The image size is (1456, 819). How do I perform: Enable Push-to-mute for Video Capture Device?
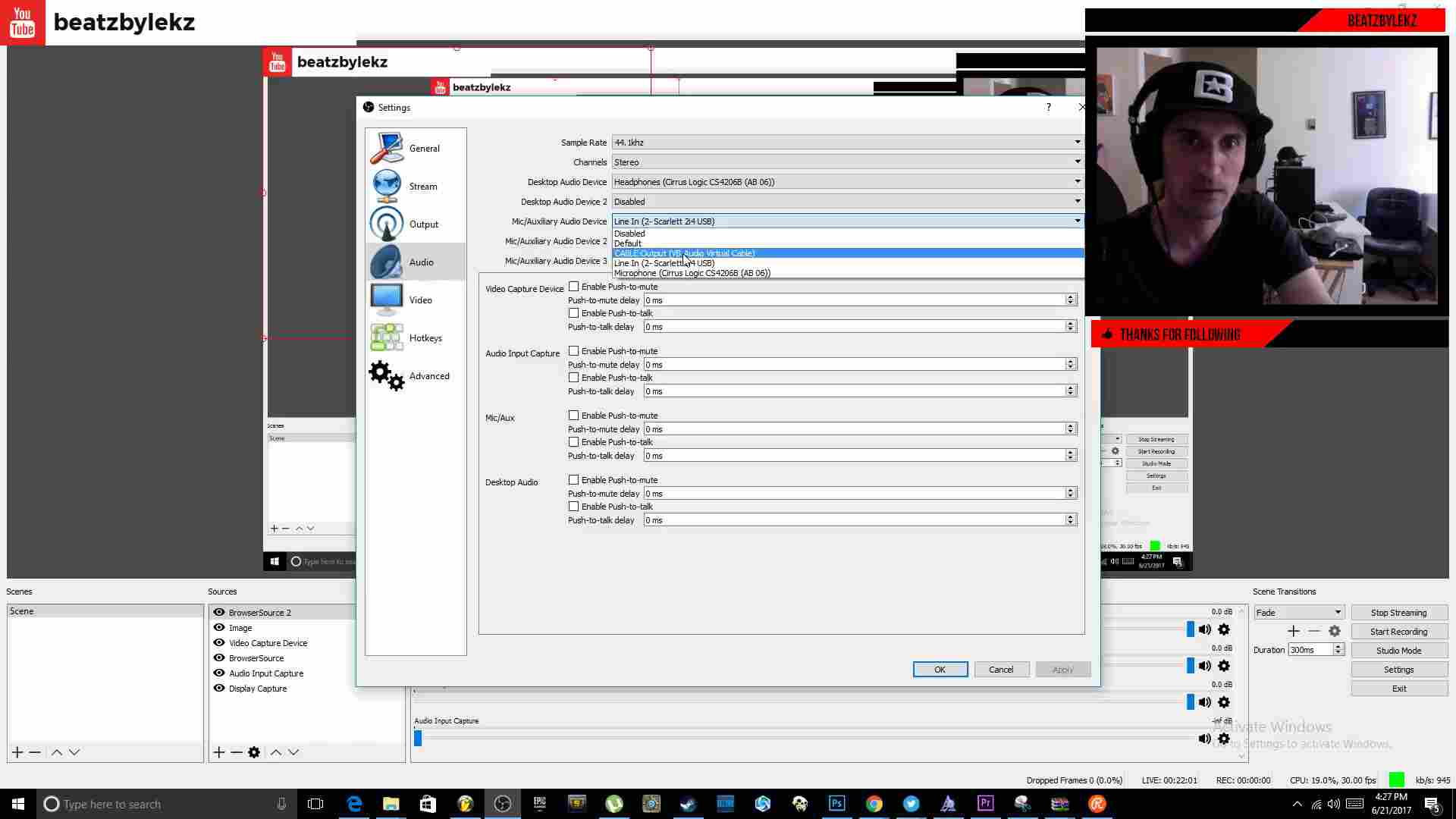(574, 287)
